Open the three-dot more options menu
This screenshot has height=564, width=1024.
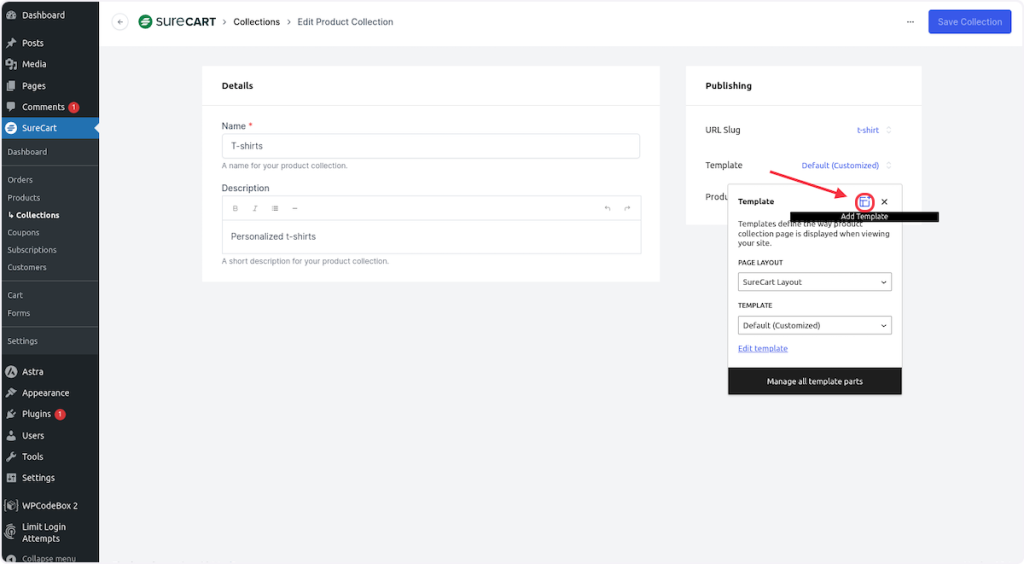point(909,22)
